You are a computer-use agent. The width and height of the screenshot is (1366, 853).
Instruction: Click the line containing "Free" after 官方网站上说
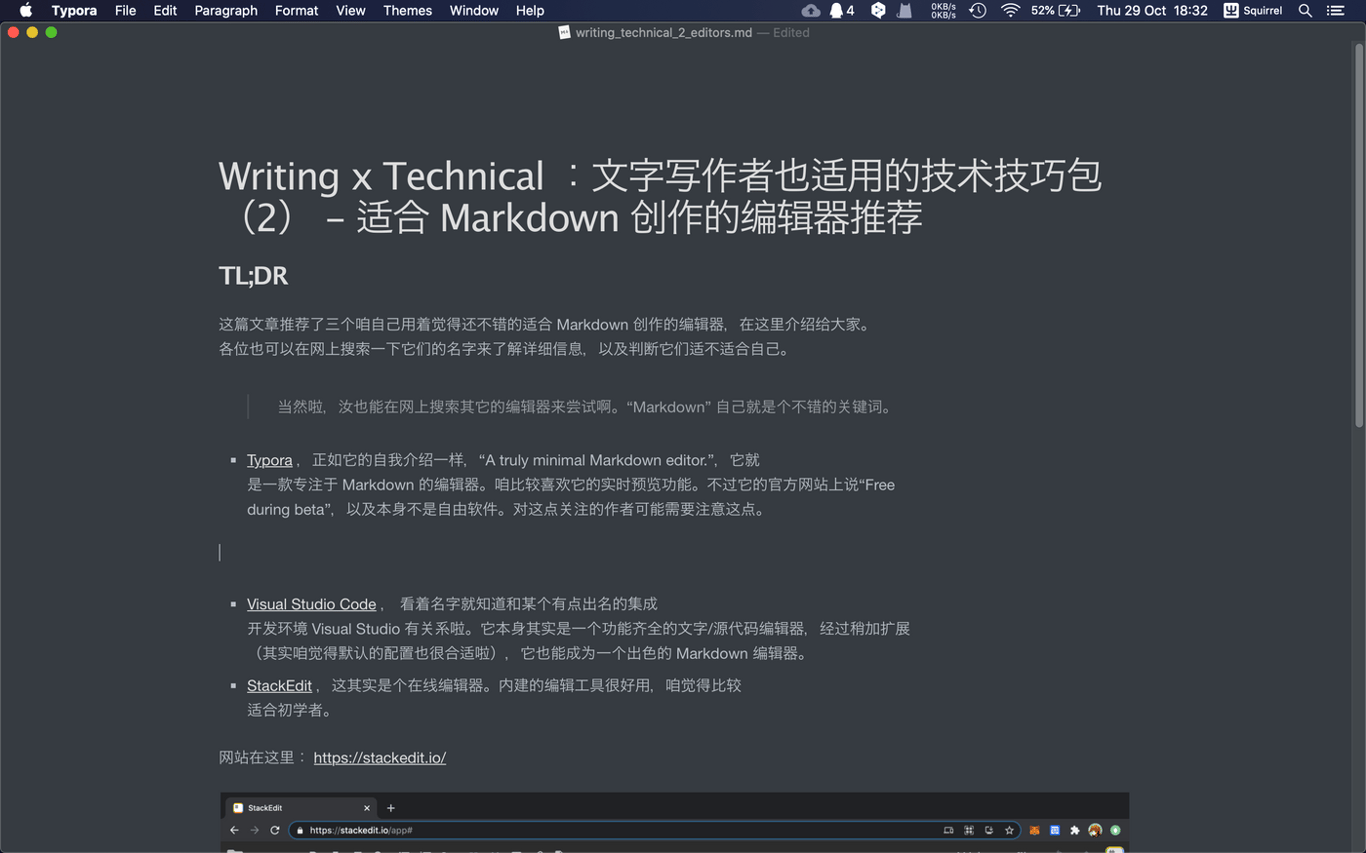571,484
